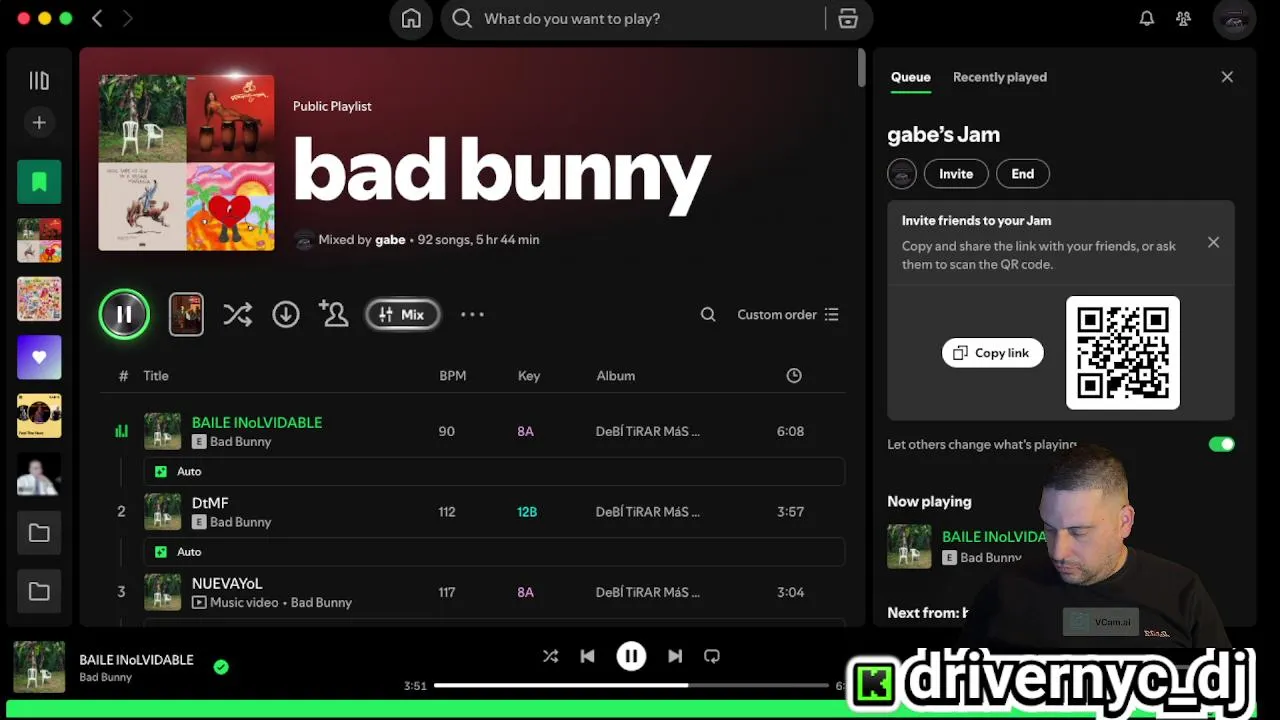1280x720 pixels.
Task: Go forward with the right arrow
Action: click(127, 18)
